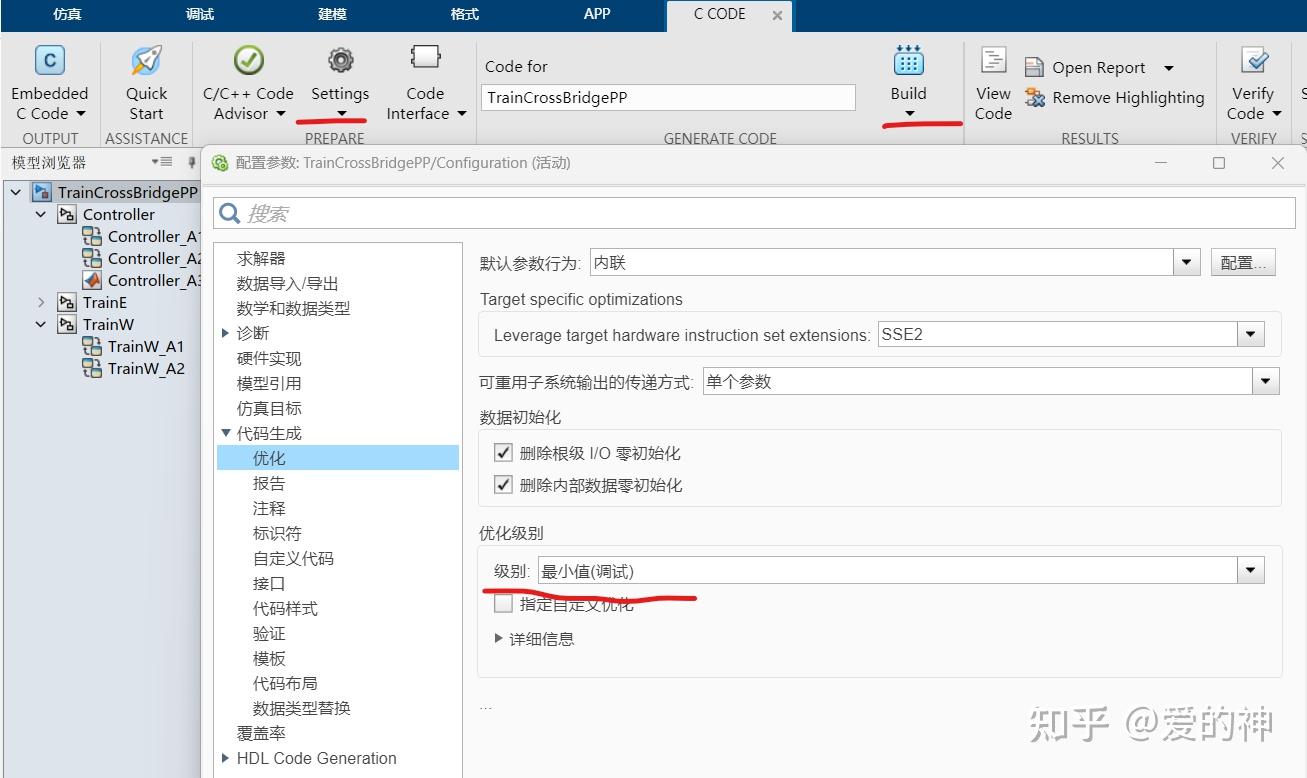
Task: Uncheck 删除根级 I/O 零初始化
Action: click(503, 452)
